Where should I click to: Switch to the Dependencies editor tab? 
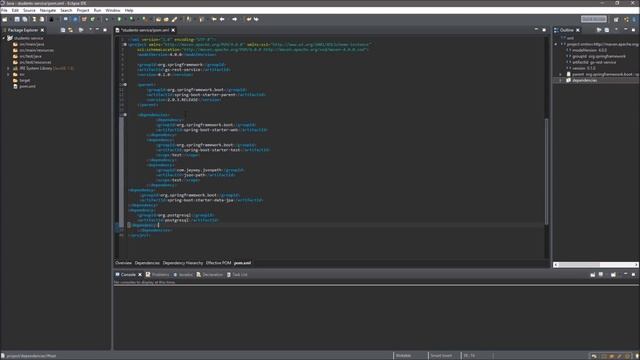pyautogui.click(x=147, y=263)
